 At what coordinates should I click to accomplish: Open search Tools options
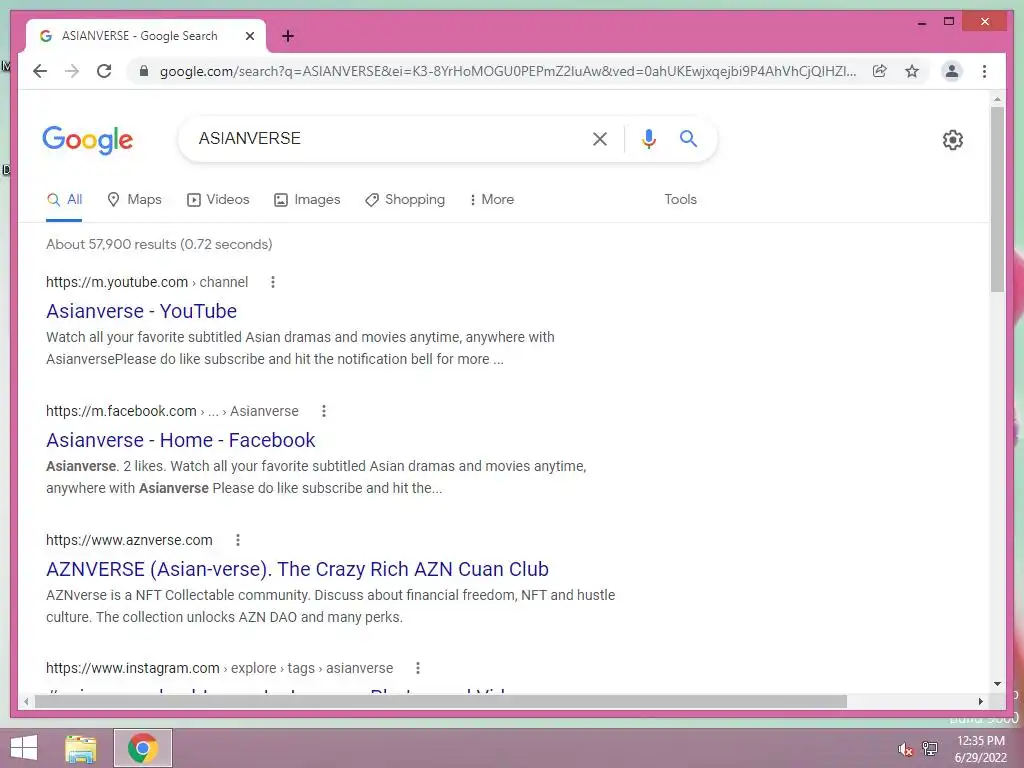[x=680, y=200]
